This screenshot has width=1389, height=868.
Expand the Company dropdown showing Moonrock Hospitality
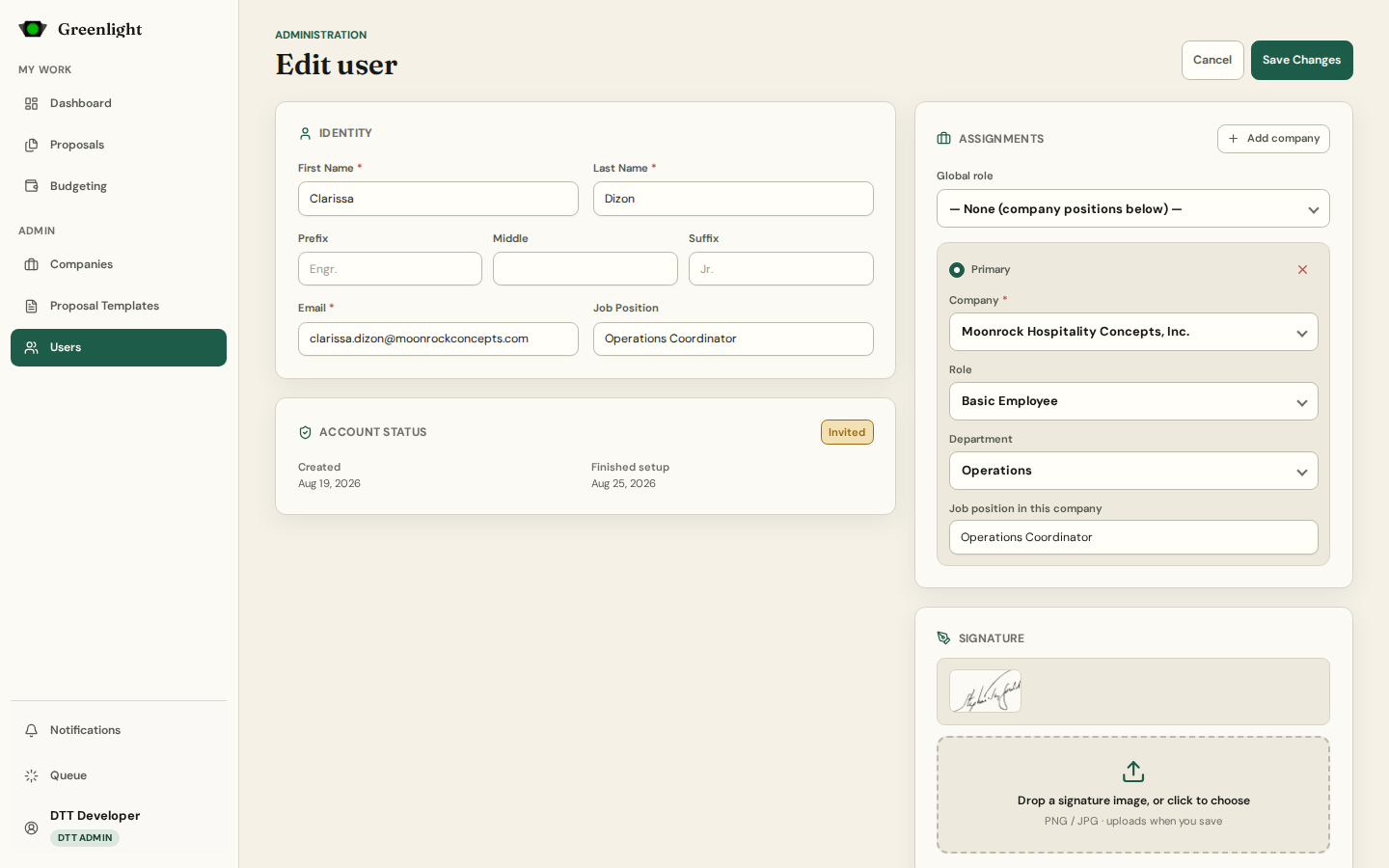pyautogui.click(x=1133, y=332)
